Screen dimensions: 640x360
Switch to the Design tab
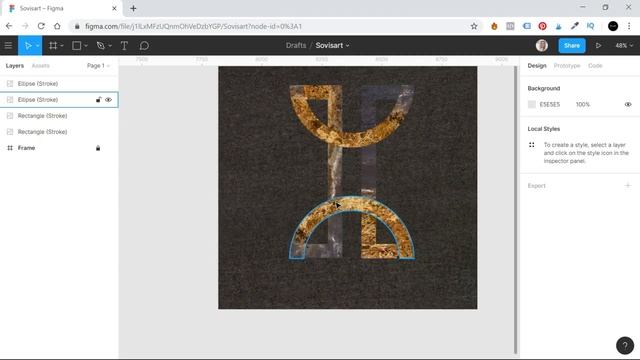[537, 66]
